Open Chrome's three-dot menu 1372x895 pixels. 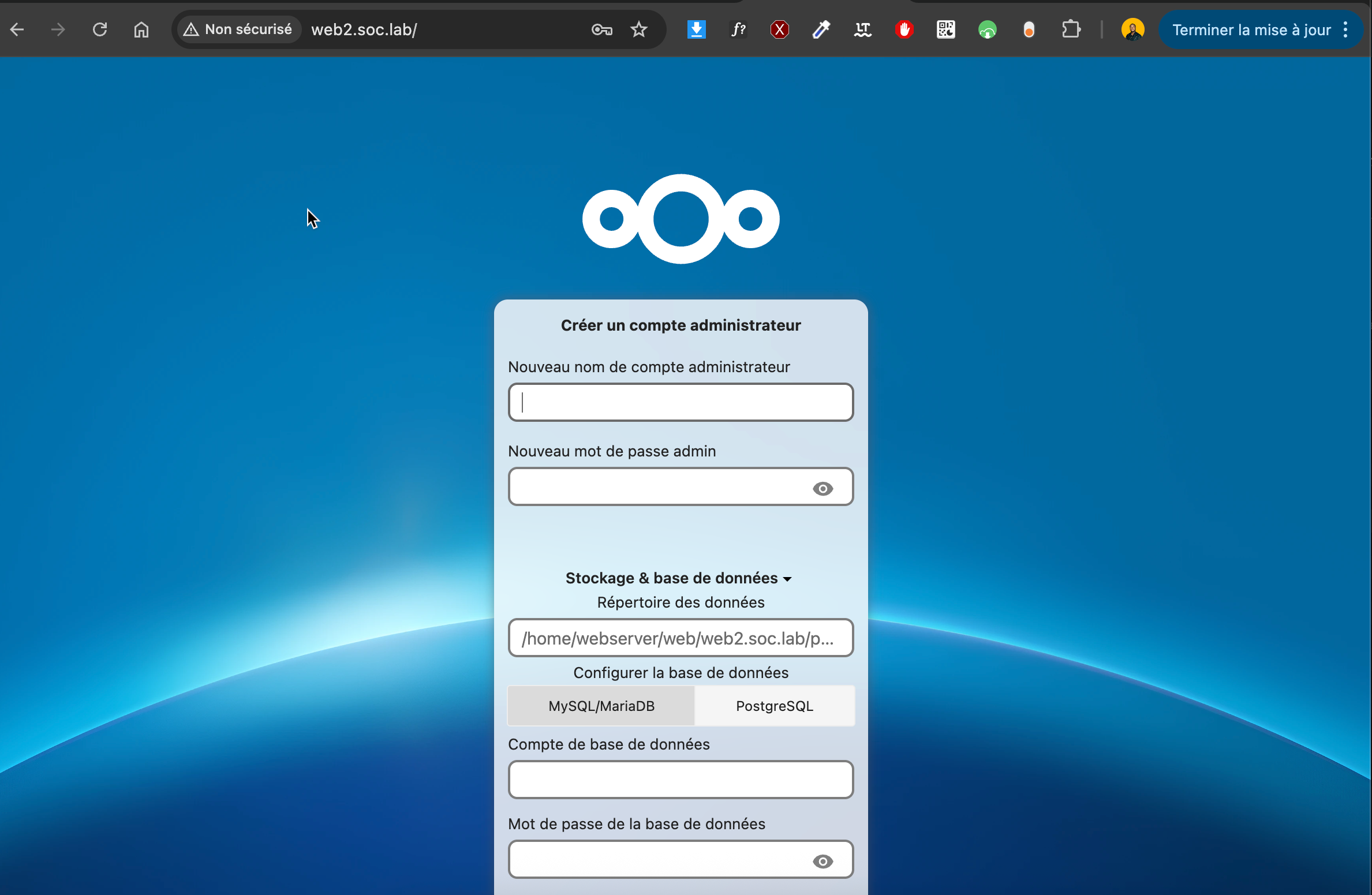[1345, 29]
